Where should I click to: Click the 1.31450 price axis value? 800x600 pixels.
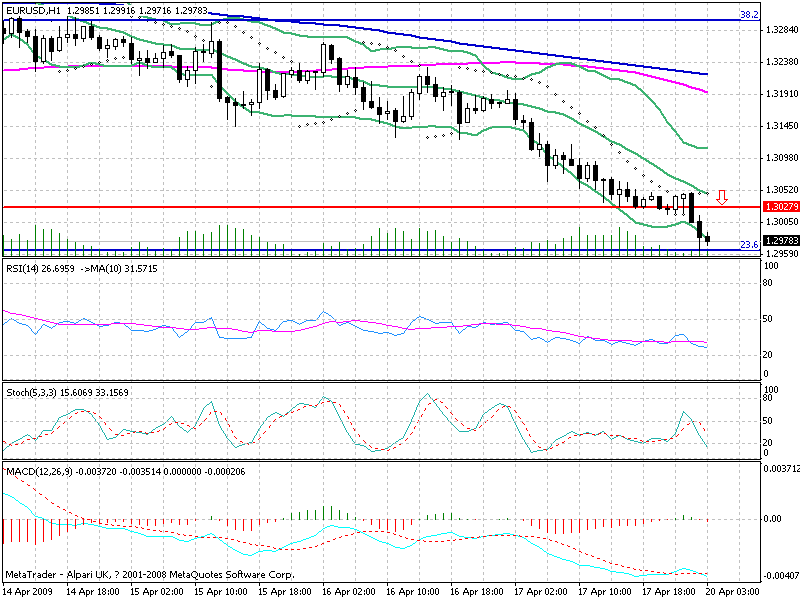782,126
